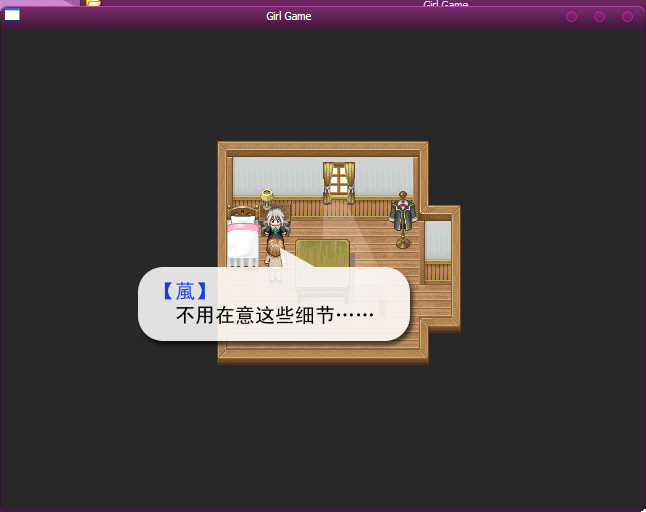
Task: Click the speaker name 【嵐】
Action: [184, 291]
